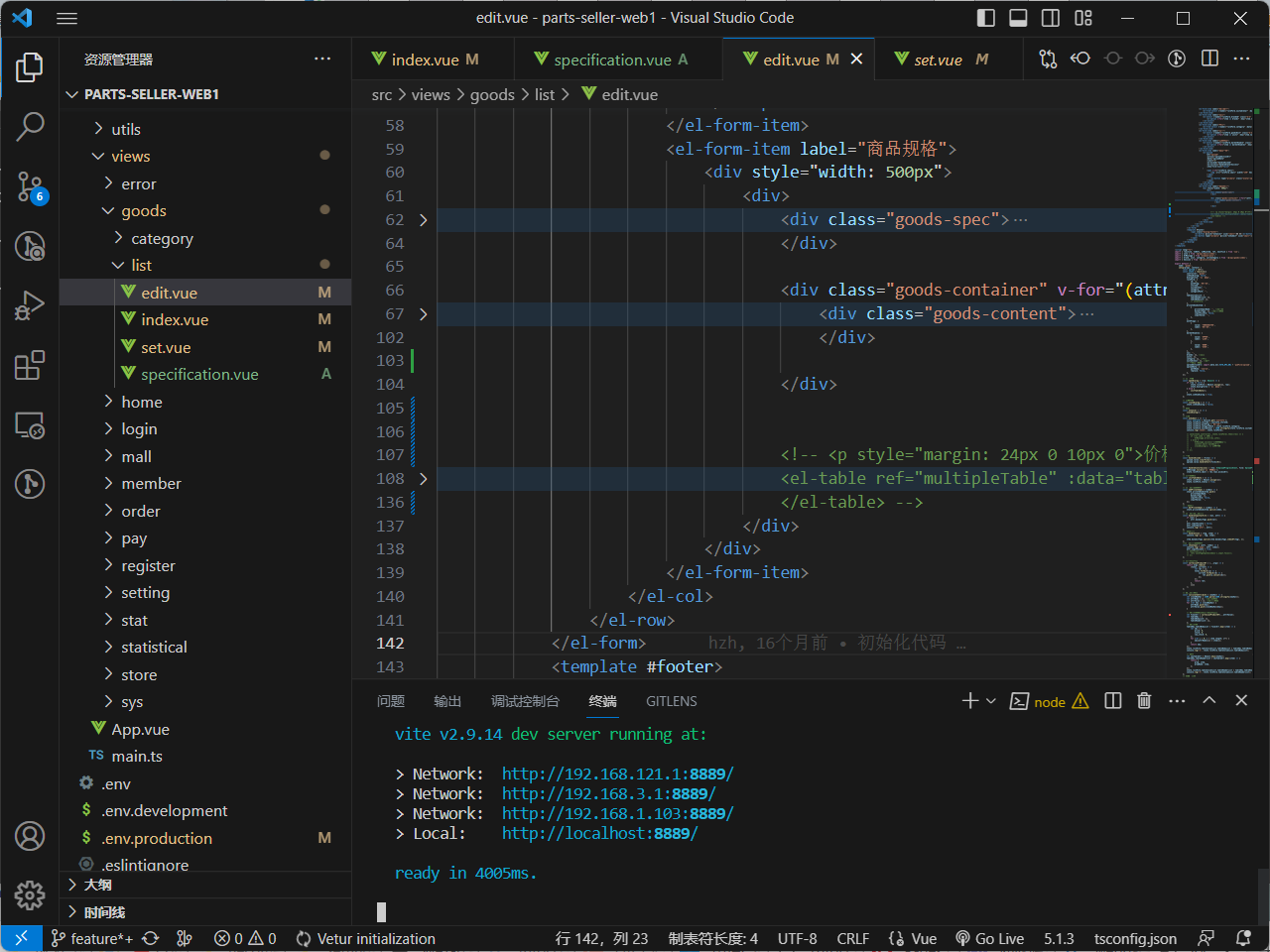Screen dimensions: 1270x952
Task: Open Source Control view with 6 badge
Action: click(30, 185)
